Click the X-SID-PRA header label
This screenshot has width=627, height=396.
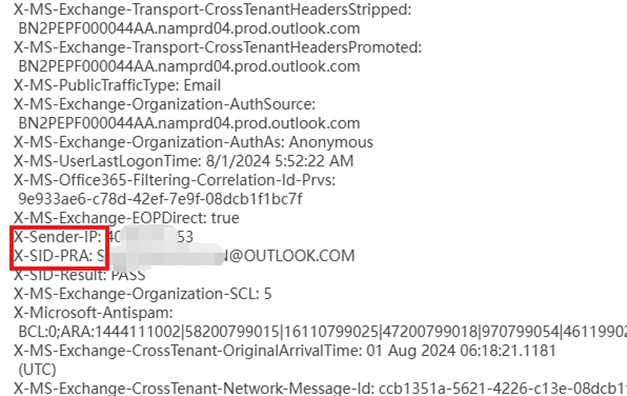pyautogui.click(x=53, y=256)
